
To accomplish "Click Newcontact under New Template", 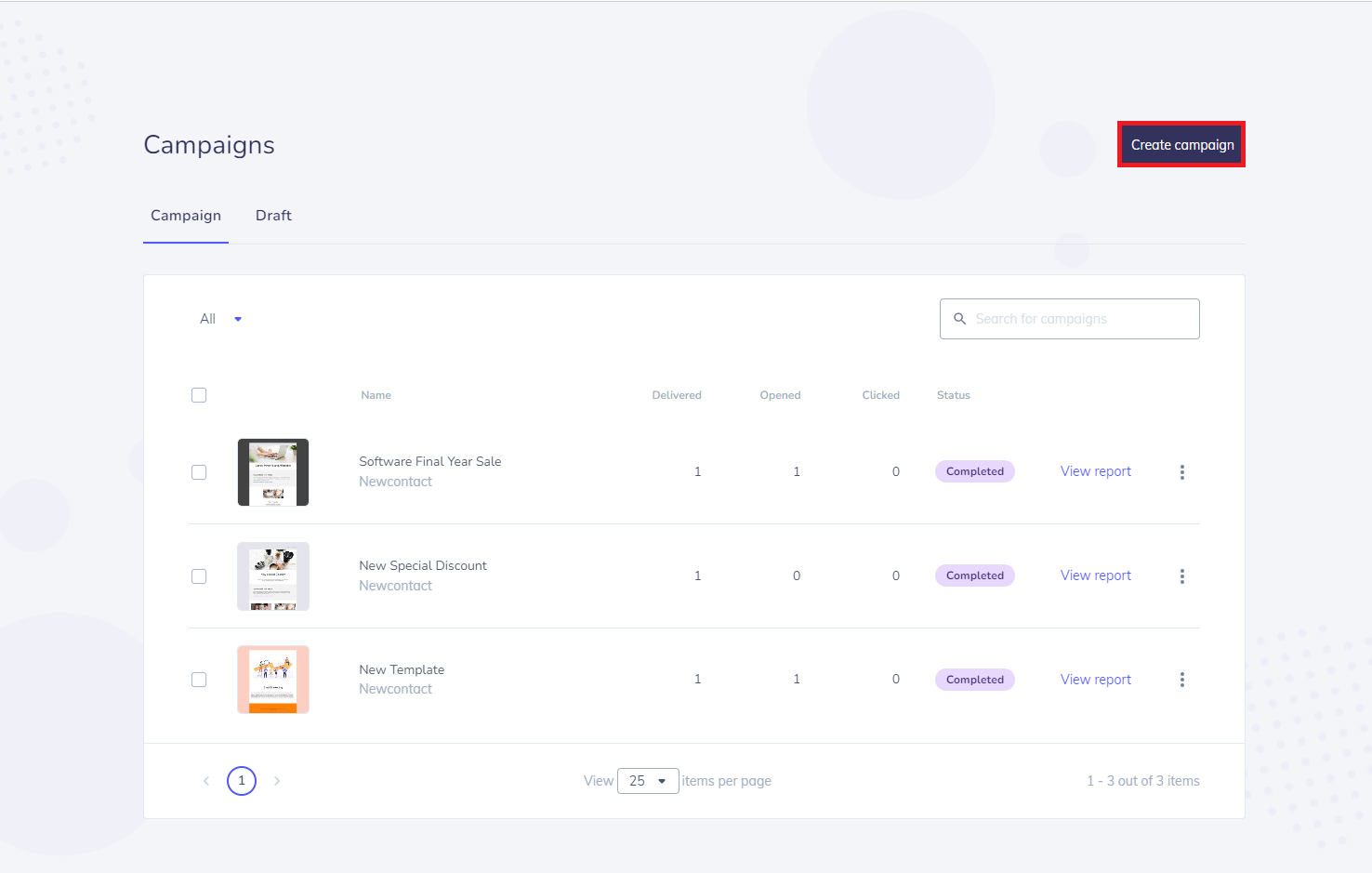I will click(x=395, y=689).
